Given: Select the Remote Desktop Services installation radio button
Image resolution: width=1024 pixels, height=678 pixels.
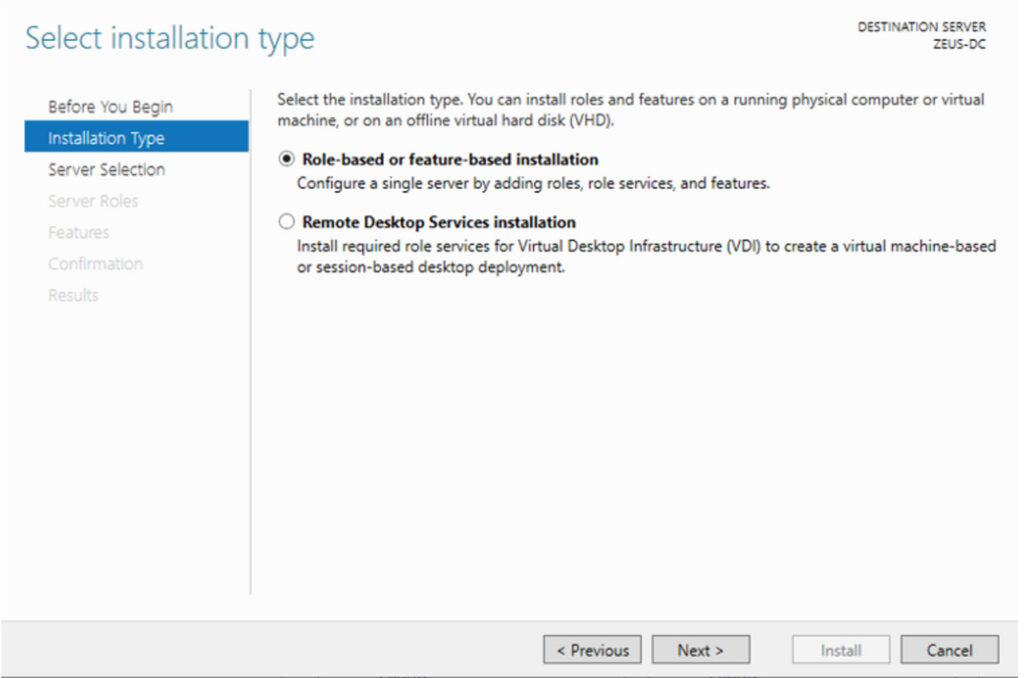Looking at the screenshot, I should click(288, 222).
